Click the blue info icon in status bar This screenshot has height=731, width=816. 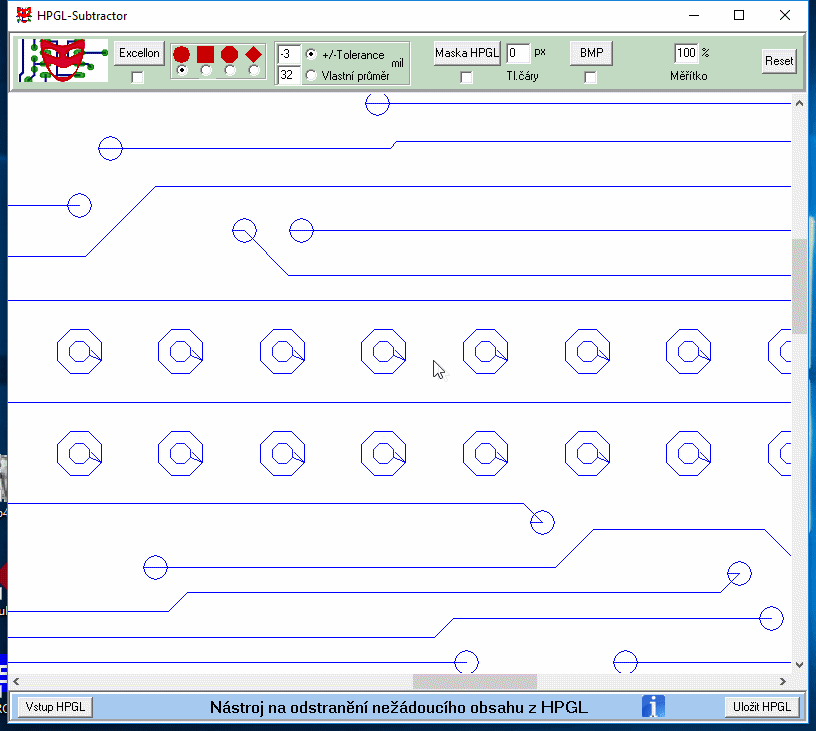(653, 707)
